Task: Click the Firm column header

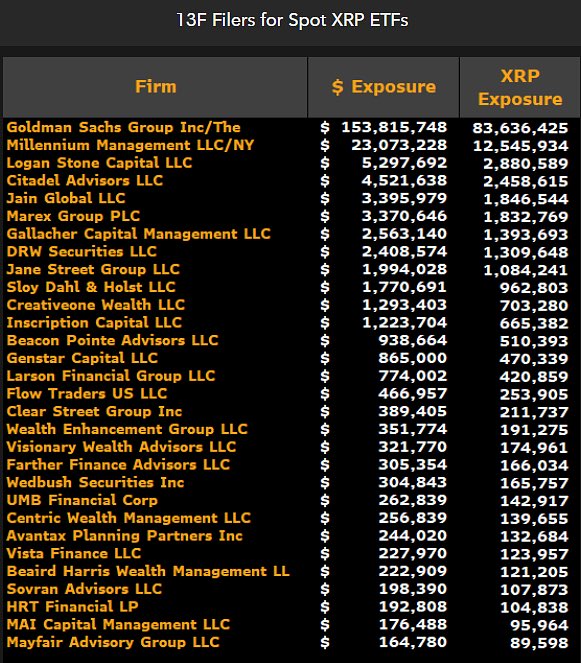Action: [155, 87]
